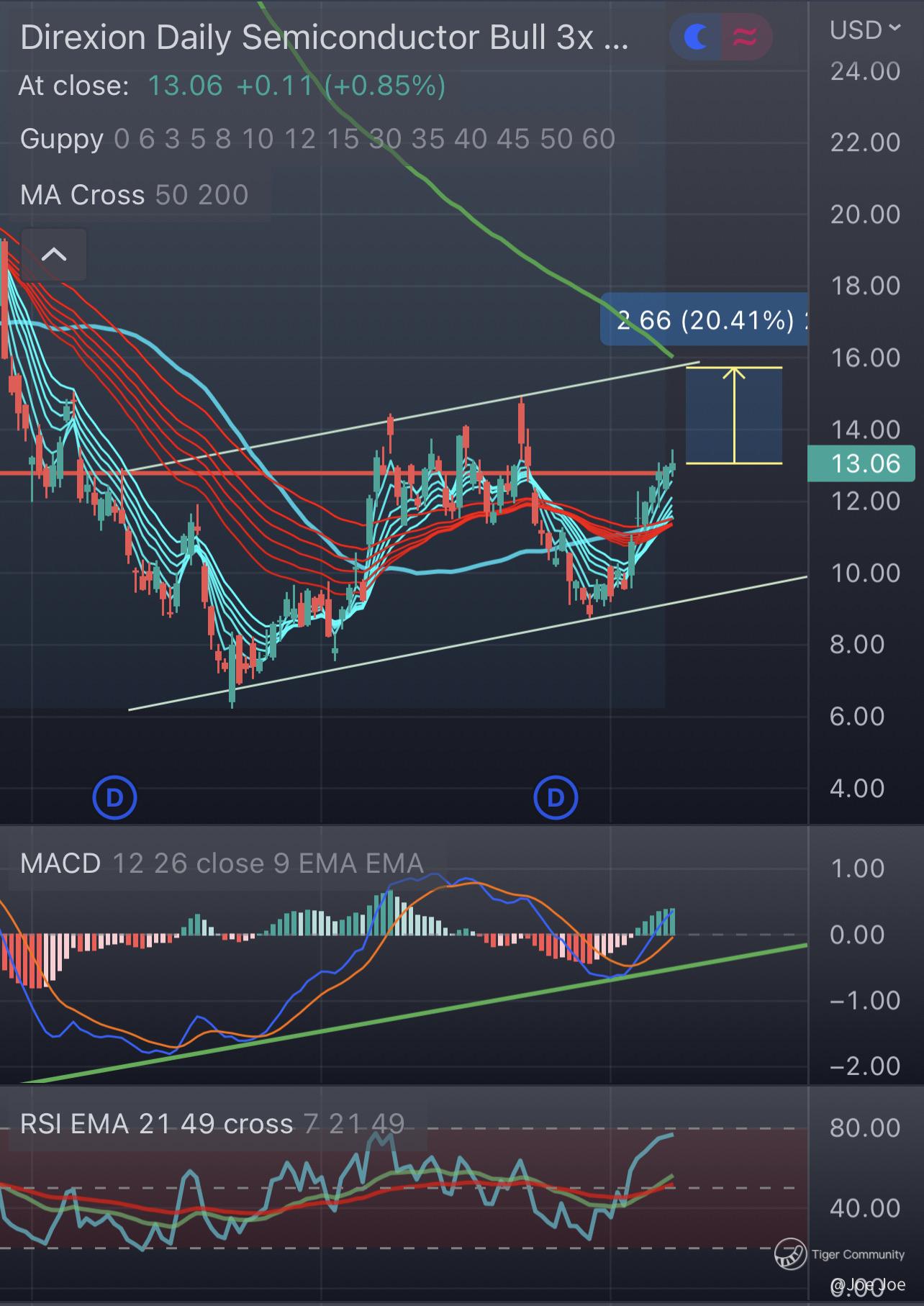The width and height of the screenshot is (924, 1306).
Task: Select the earlier dividend D marker
Action: [x=115, y=797]
